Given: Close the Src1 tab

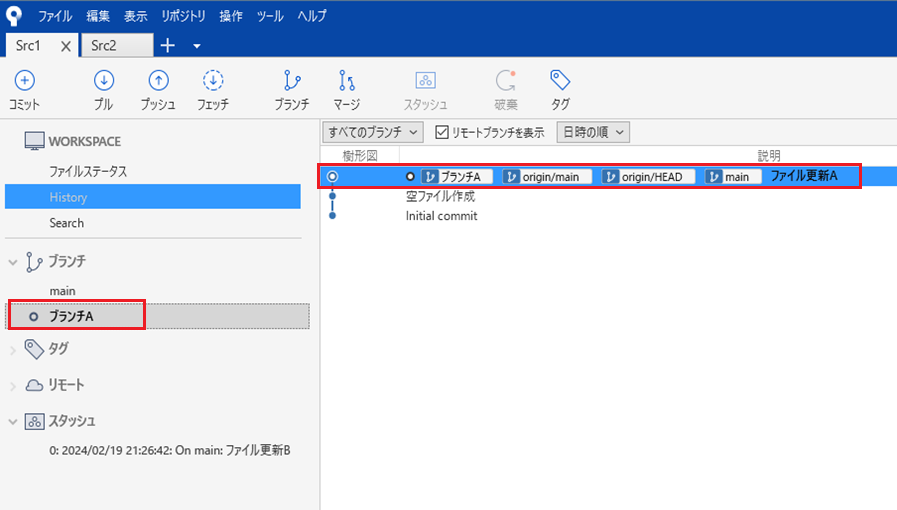Looking at the screenshot, I should point(66,46).
